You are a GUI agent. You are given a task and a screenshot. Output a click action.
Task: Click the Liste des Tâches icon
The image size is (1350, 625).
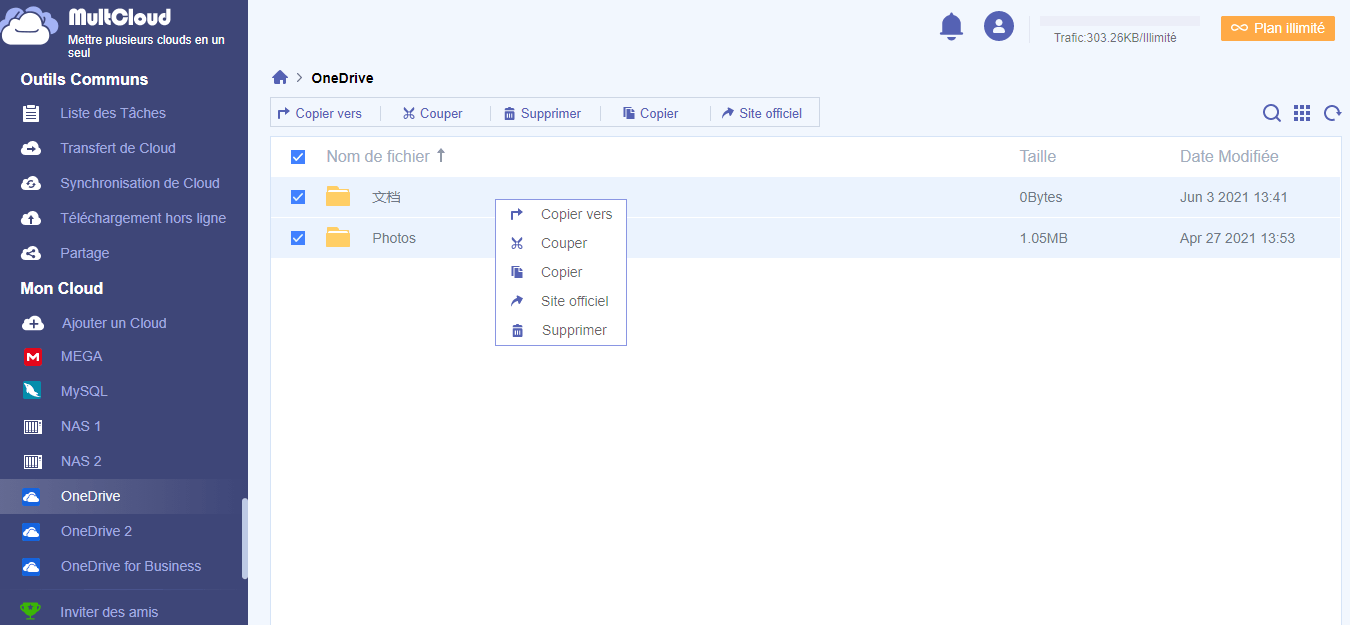31,113
